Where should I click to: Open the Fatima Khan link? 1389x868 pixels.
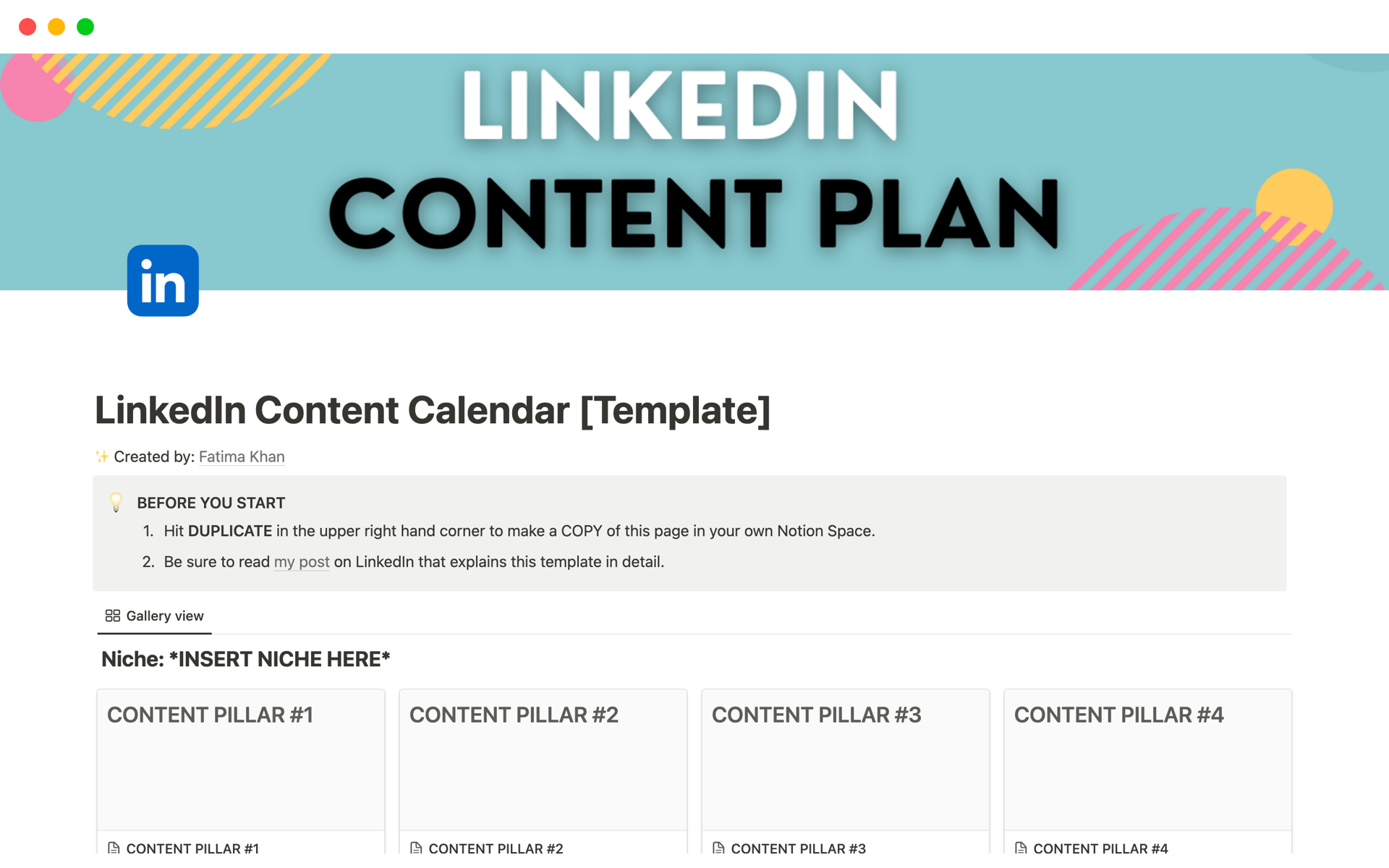242,456
